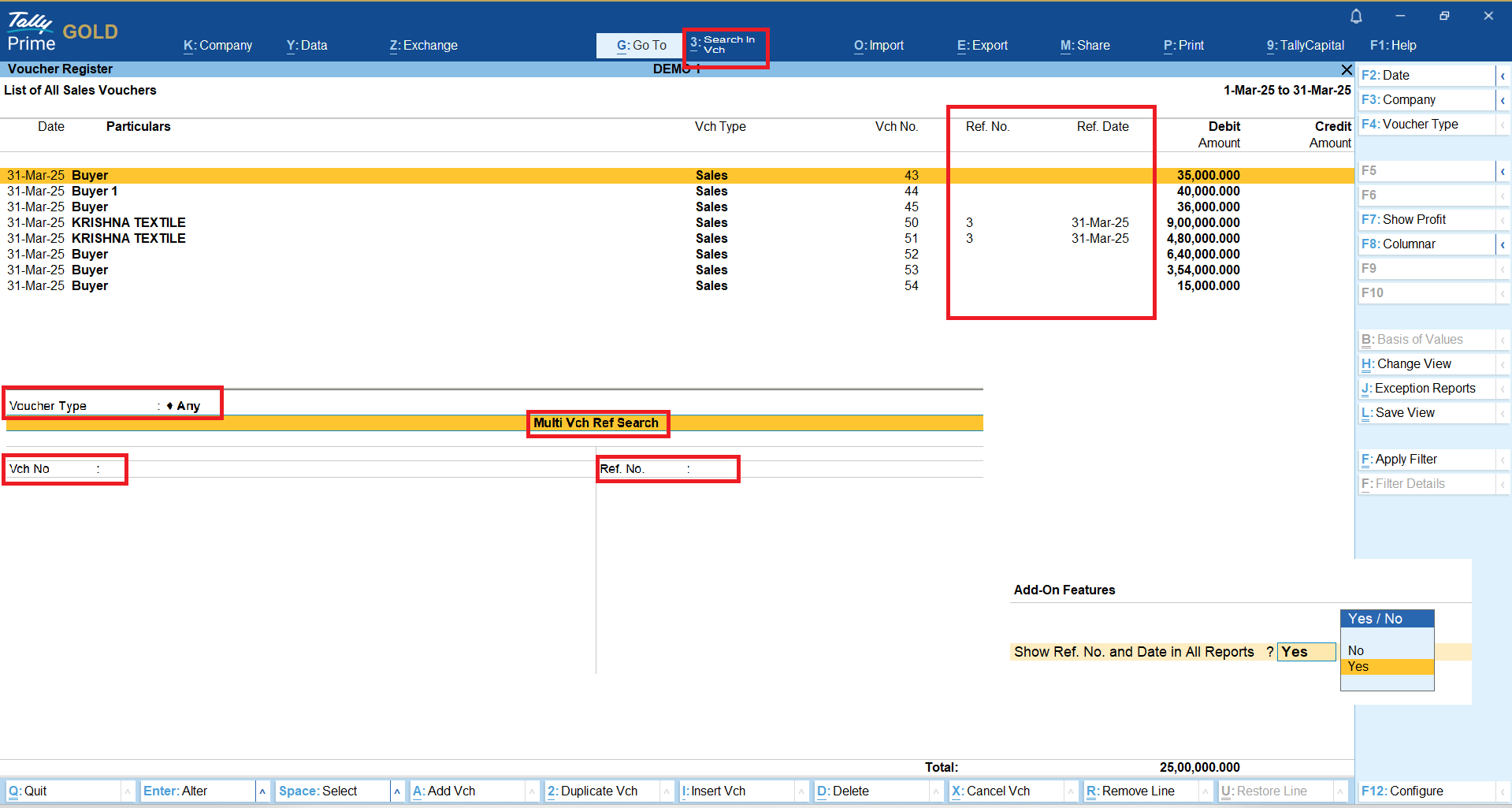Click the Show Ref. No. Yes field
The height and width of the screenshot is (808, 1512).
pos(1306,652)
